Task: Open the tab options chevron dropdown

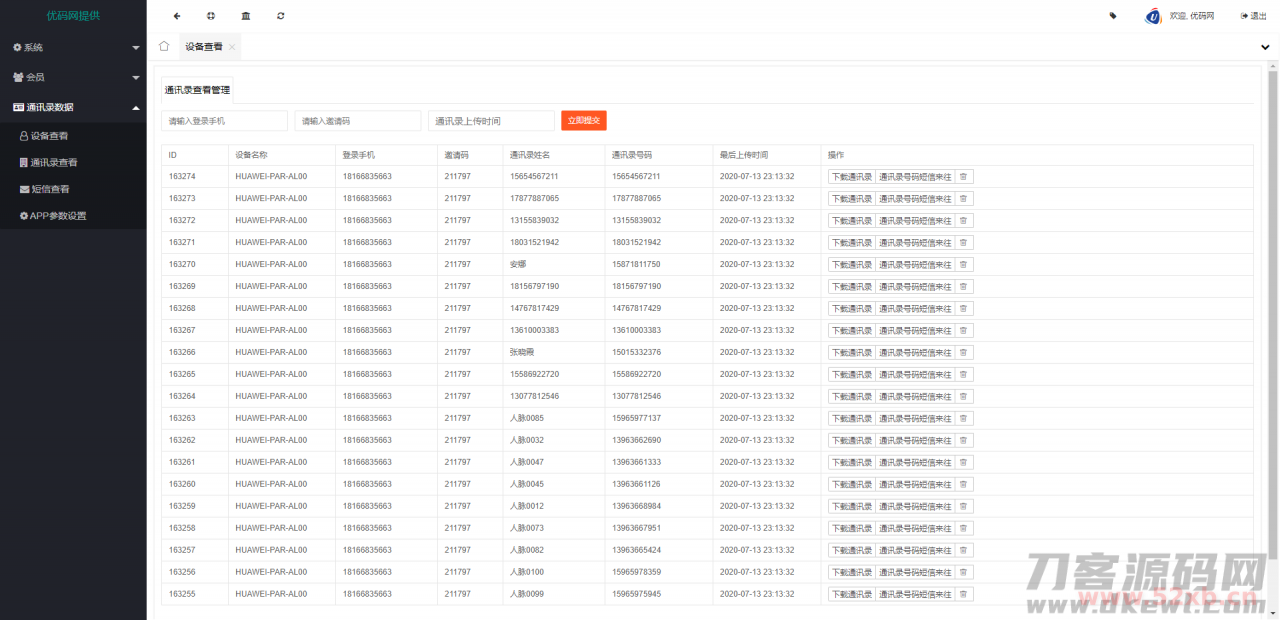Action: pos(1265,47)
